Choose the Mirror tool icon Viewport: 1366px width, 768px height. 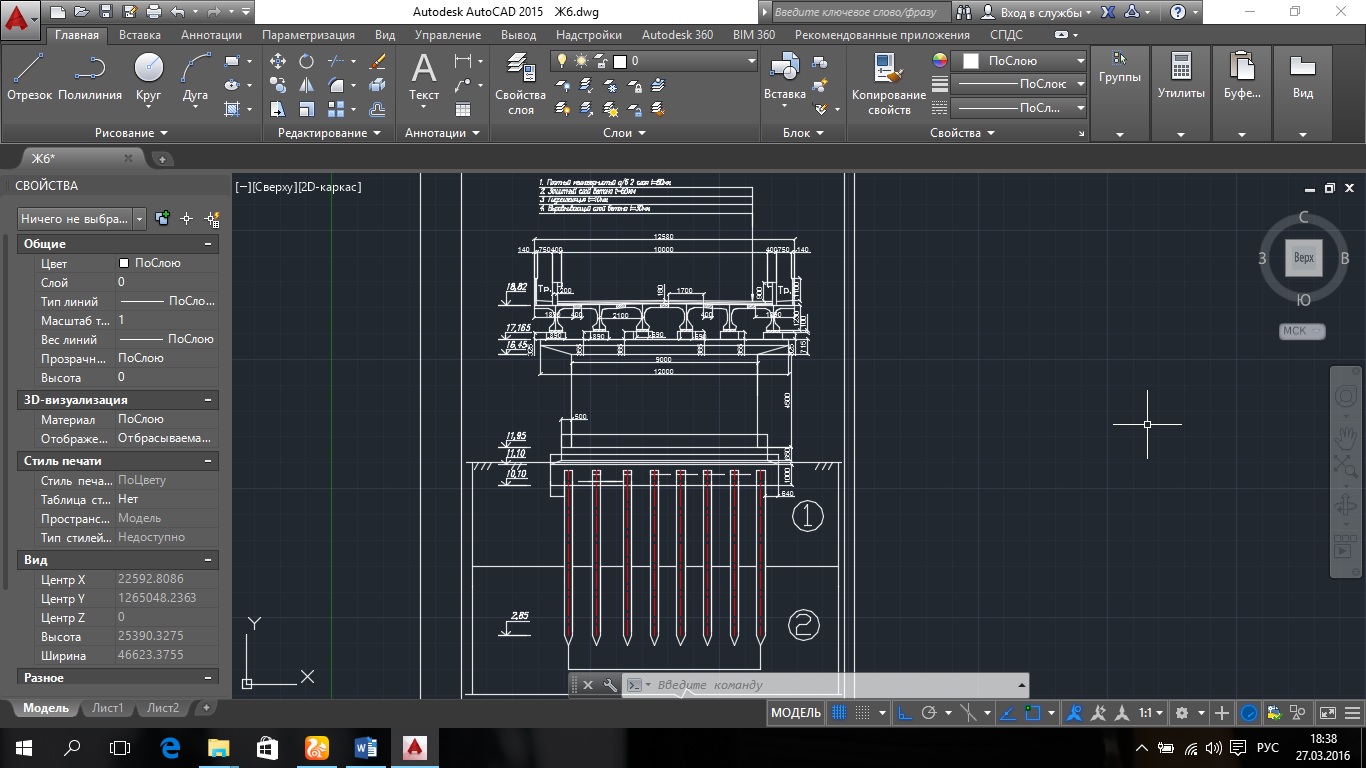tap(307, 85)
